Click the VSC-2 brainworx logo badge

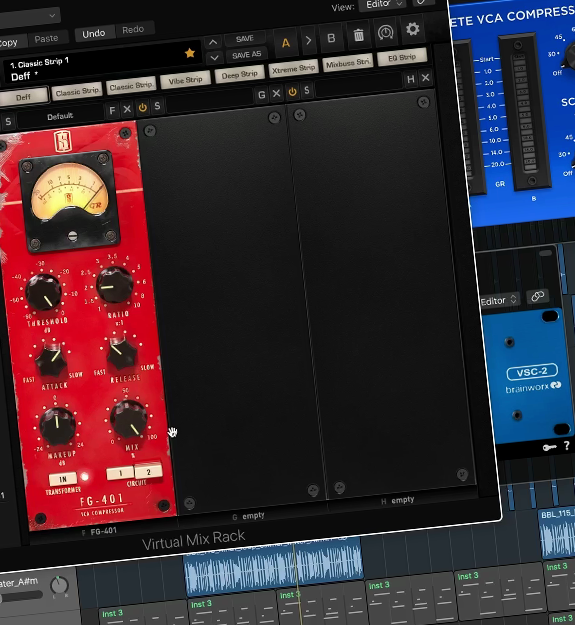532,379
